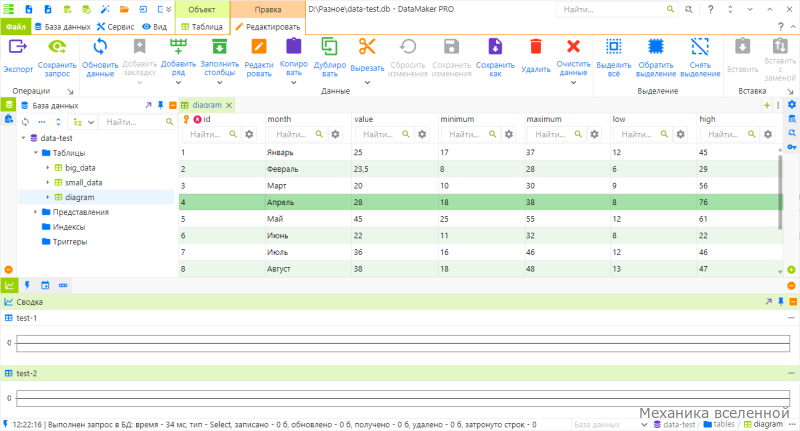Click Выделить всё select-all icon
The width and height of the screenshot is (800, 431).
tap(614, 46)
